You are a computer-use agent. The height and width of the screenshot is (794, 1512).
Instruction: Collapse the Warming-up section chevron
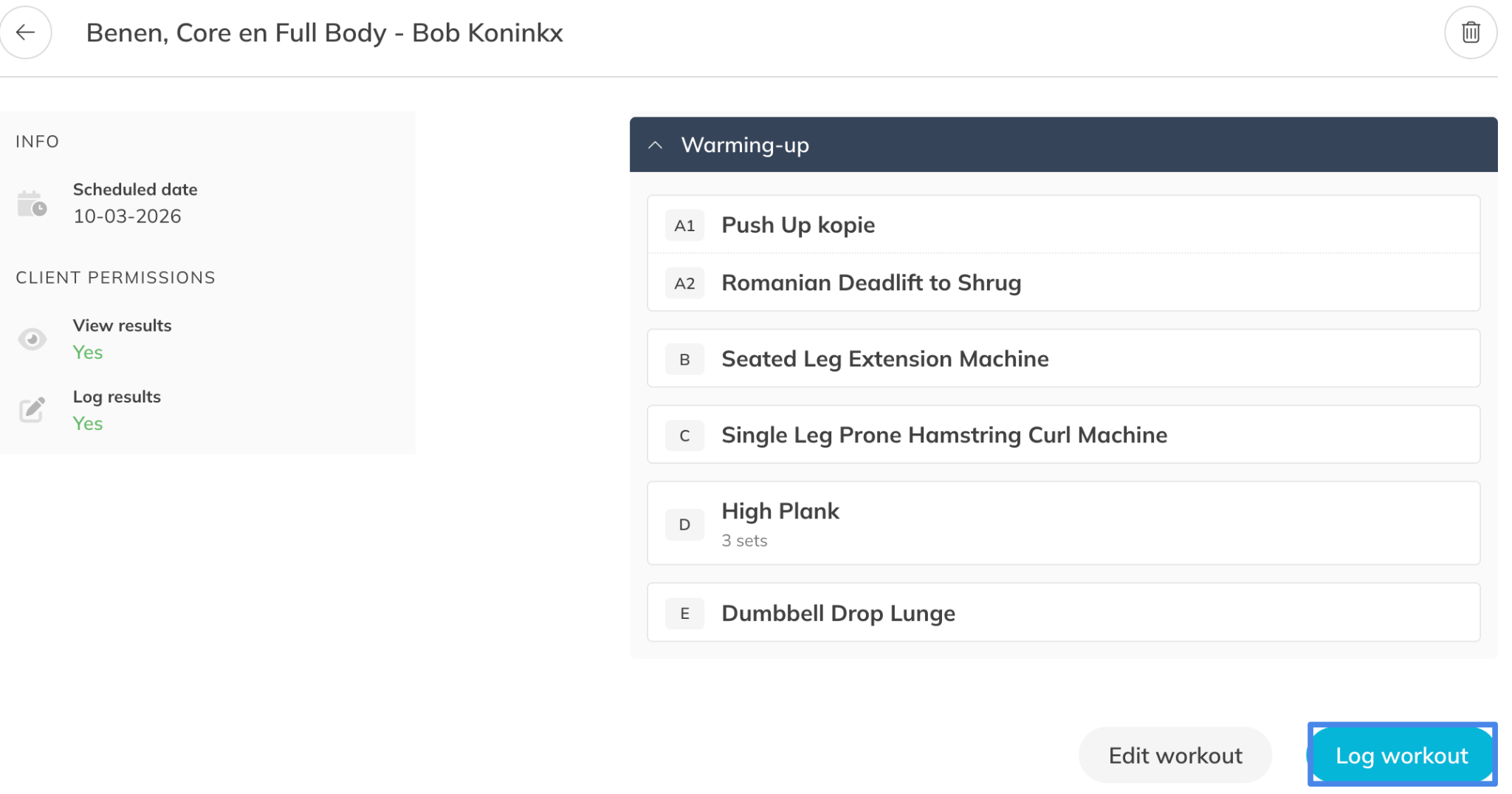click(655, 146)
